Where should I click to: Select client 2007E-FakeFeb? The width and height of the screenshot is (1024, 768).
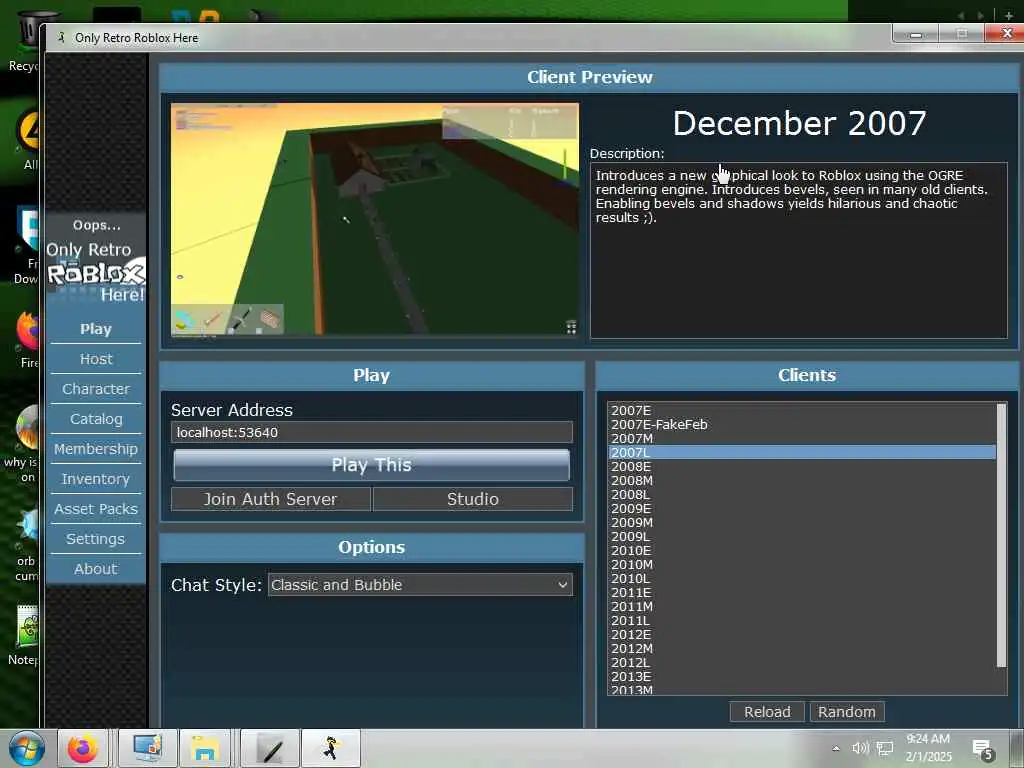(x=802, y=424)
